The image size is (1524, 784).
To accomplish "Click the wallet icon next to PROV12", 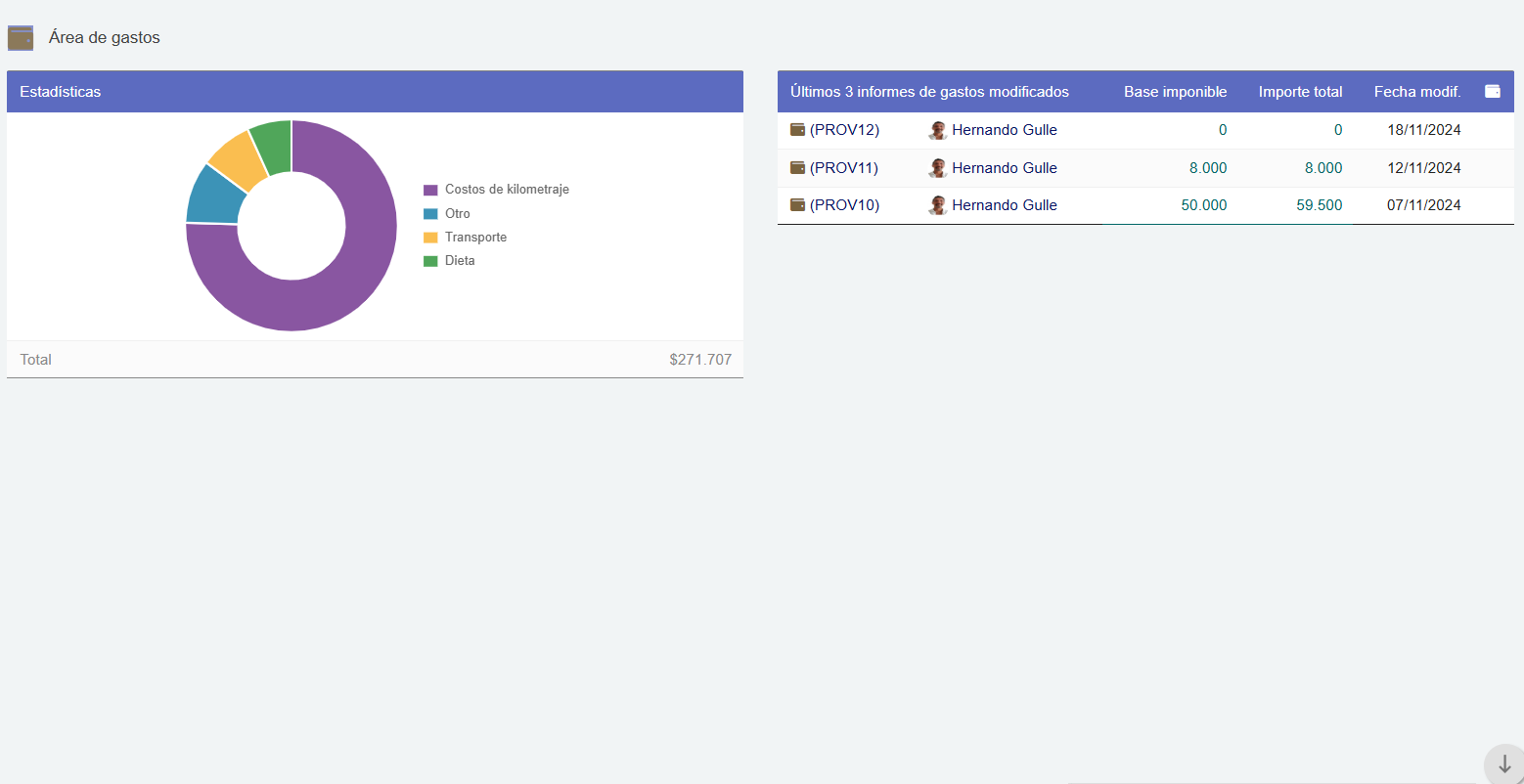I will 797,130.
